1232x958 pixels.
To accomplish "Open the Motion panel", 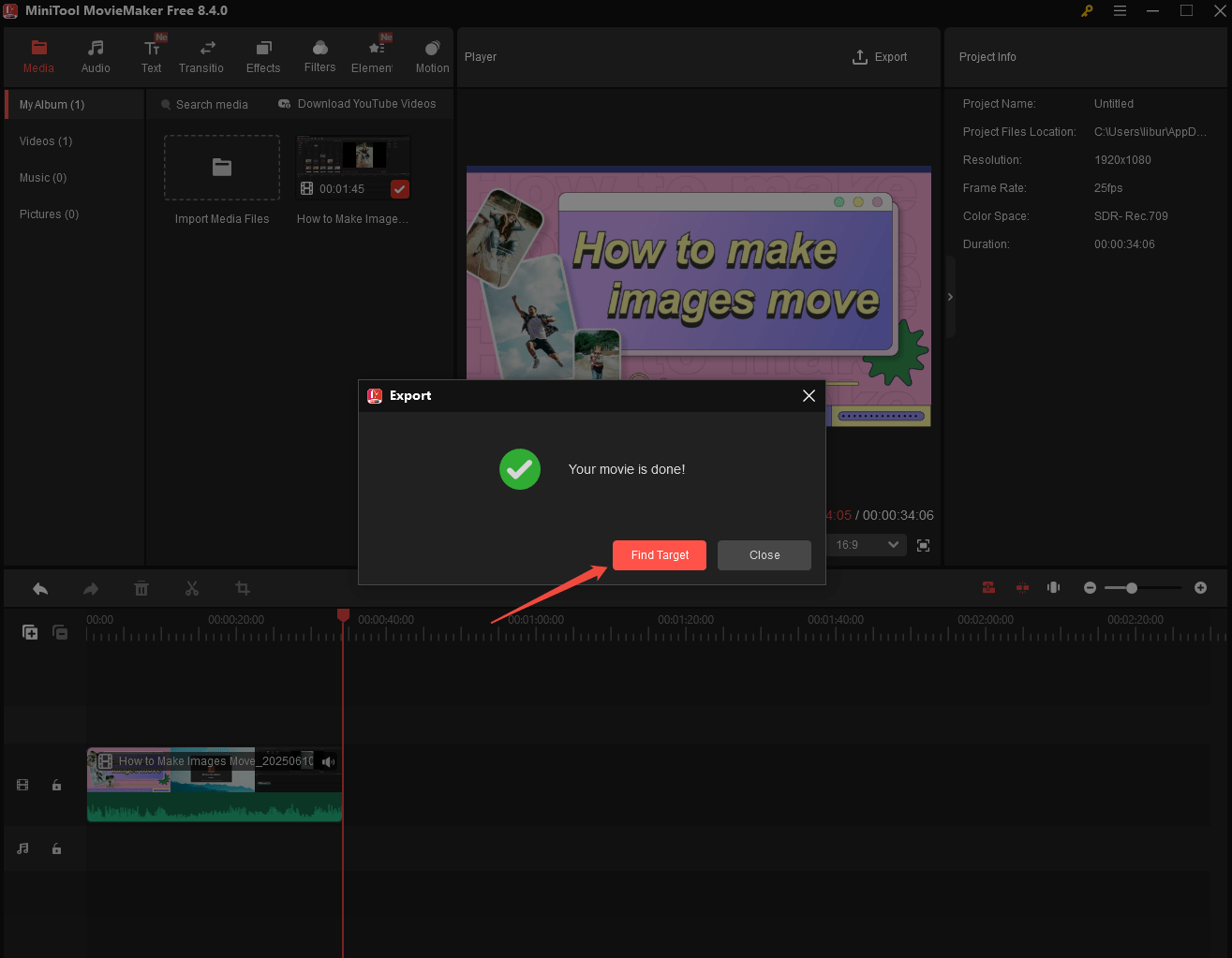I will [432, 53].
